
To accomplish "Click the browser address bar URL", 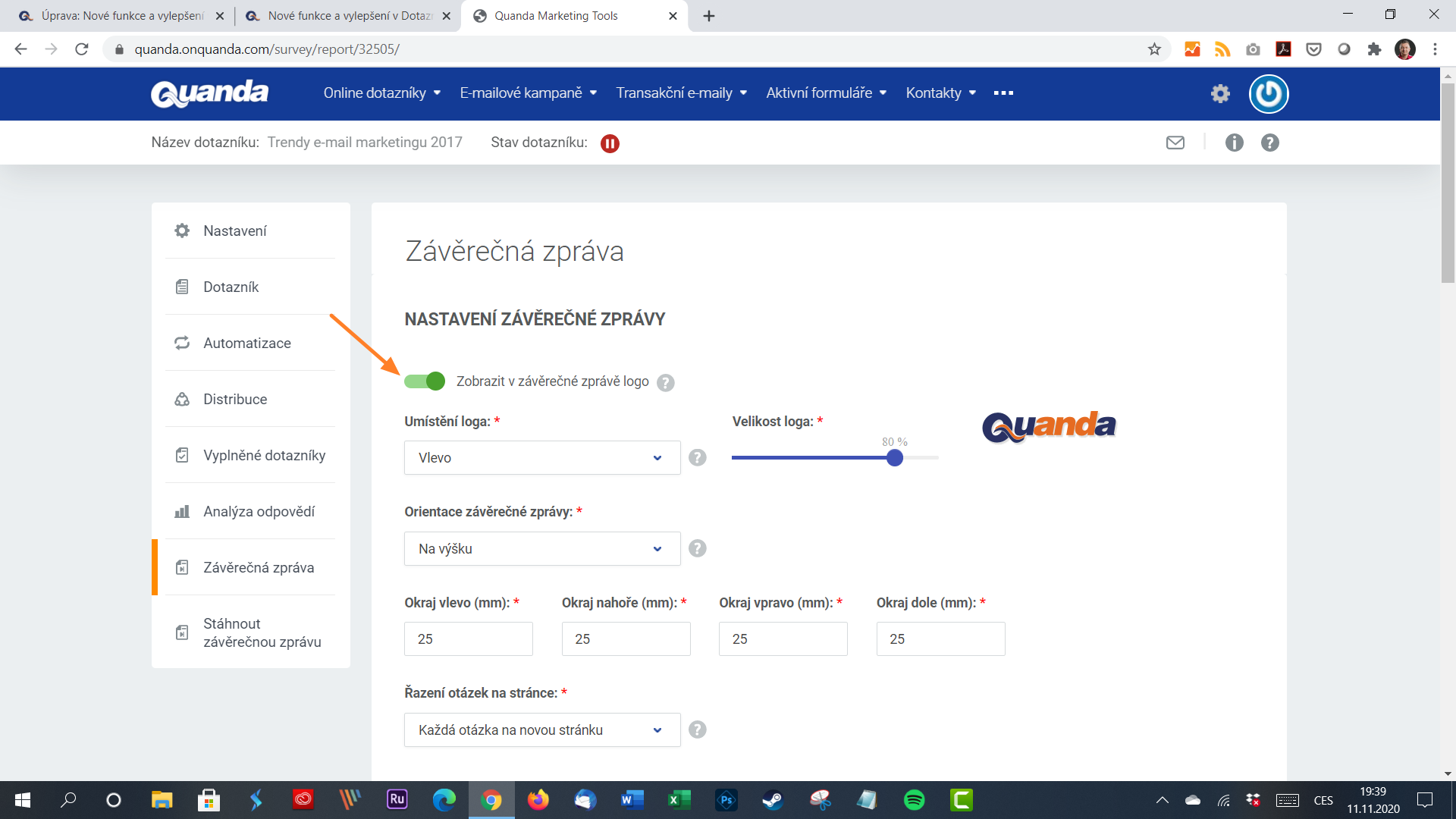I will point(267,49).
